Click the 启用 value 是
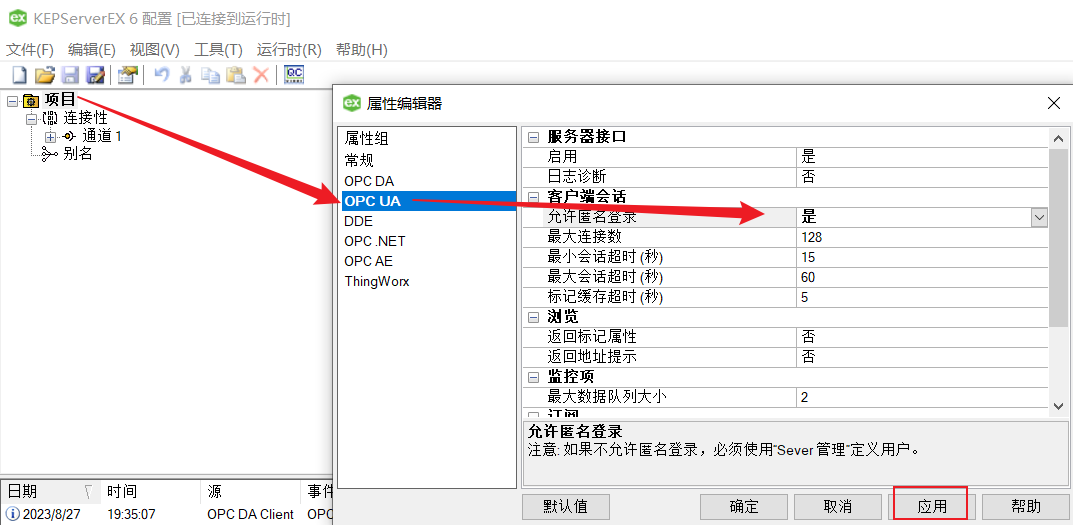The width and height of the screenshot is (1073, 525). pyautogui.click(x=922, y=157)
